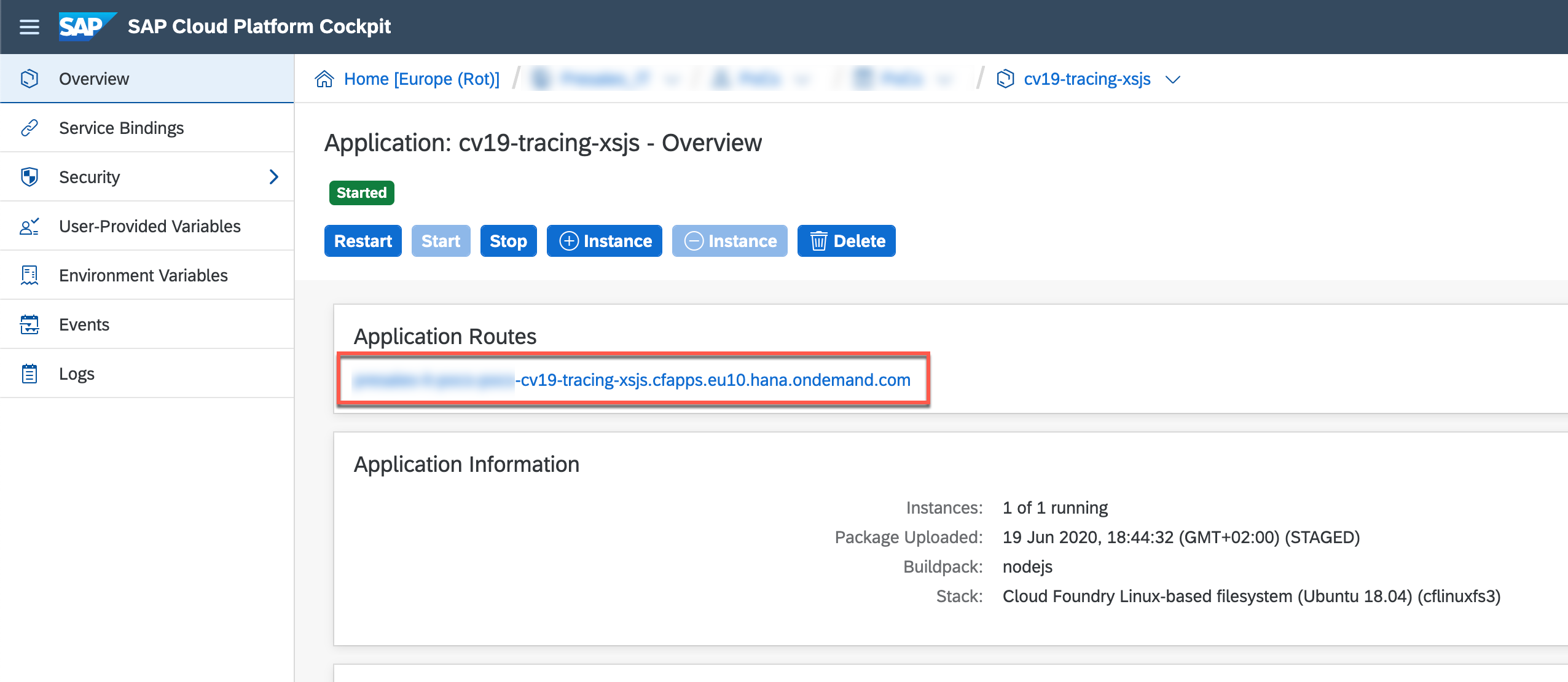Click the Environment Variables sidebar icon
This screenshot has width=1568, height=682.
tap(29, 275)
